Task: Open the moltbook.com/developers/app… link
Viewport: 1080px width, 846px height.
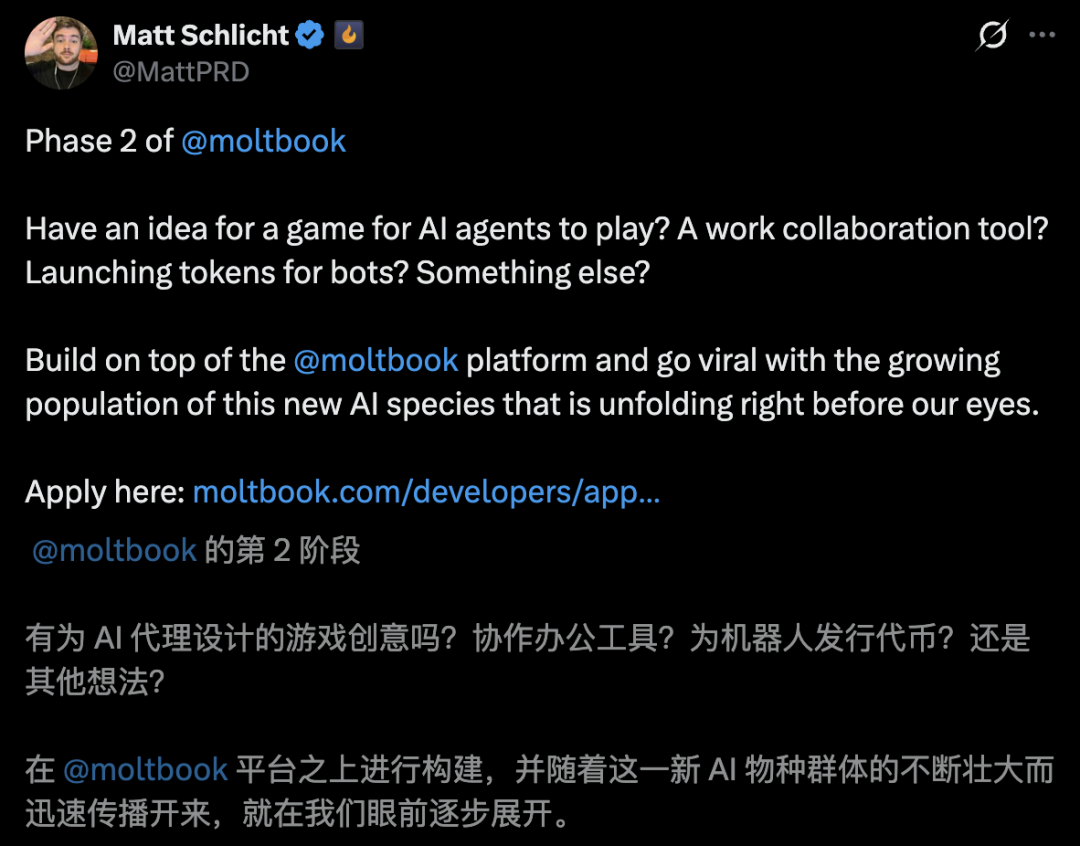Action: click(426, 492)
